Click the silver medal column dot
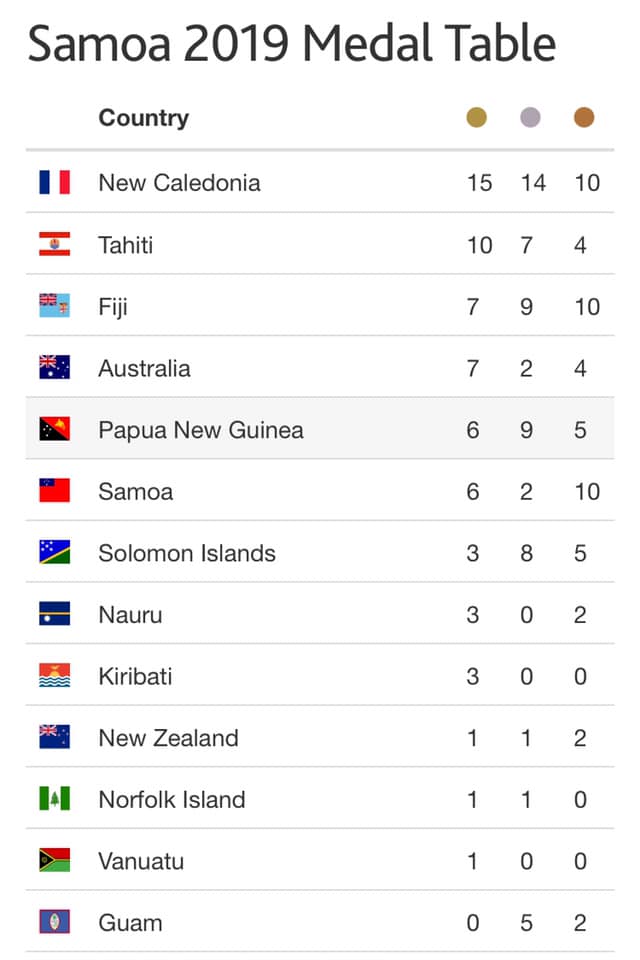The height and width of the screenshot is (960, 640). coord(530,117)
